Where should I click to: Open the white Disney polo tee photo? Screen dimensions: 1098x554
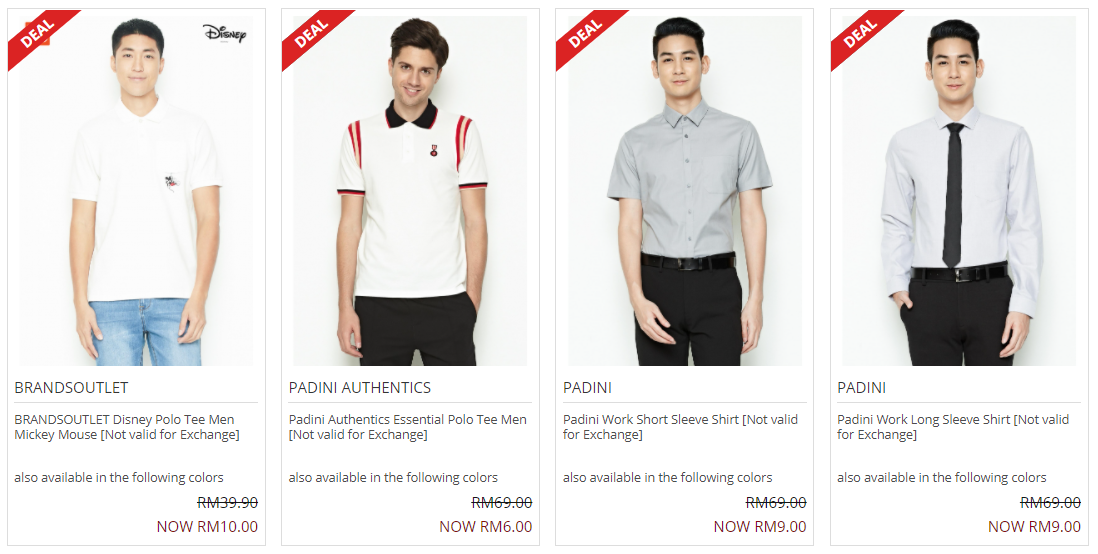click(x=137, y=191)
